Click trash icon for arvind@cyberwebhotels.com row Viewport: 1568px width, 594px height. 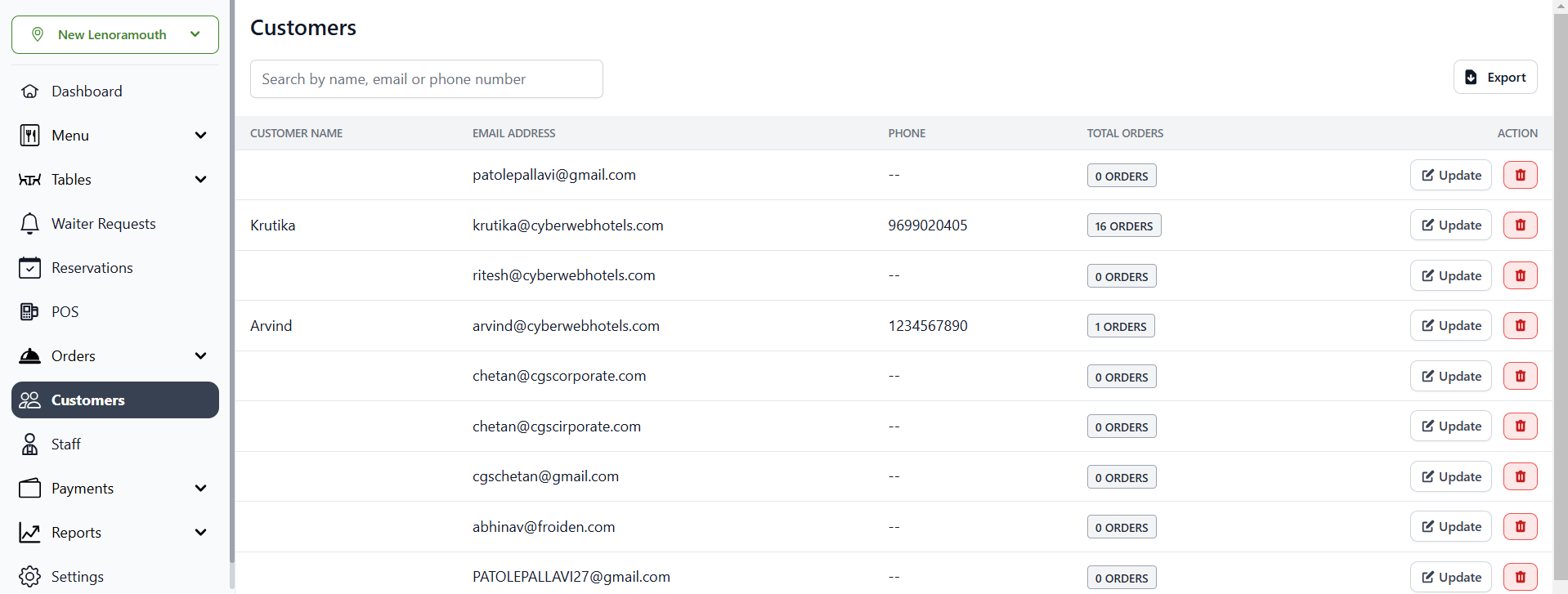[1520, 326]
